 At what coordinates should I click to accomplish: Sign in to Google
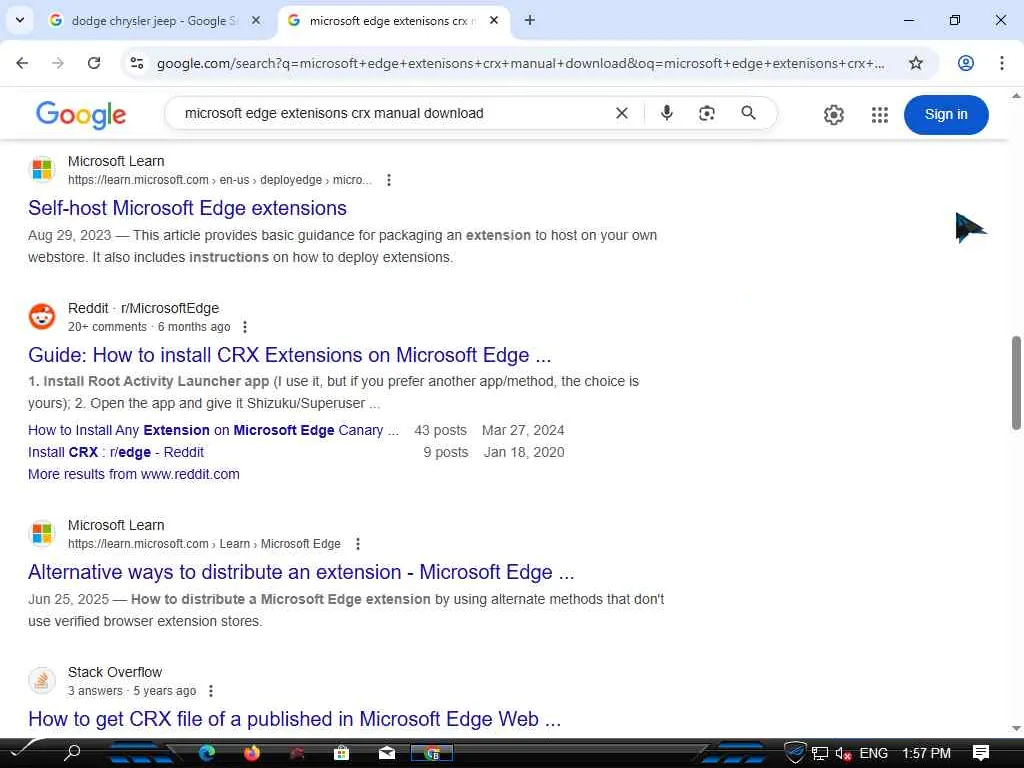(946, 115)
